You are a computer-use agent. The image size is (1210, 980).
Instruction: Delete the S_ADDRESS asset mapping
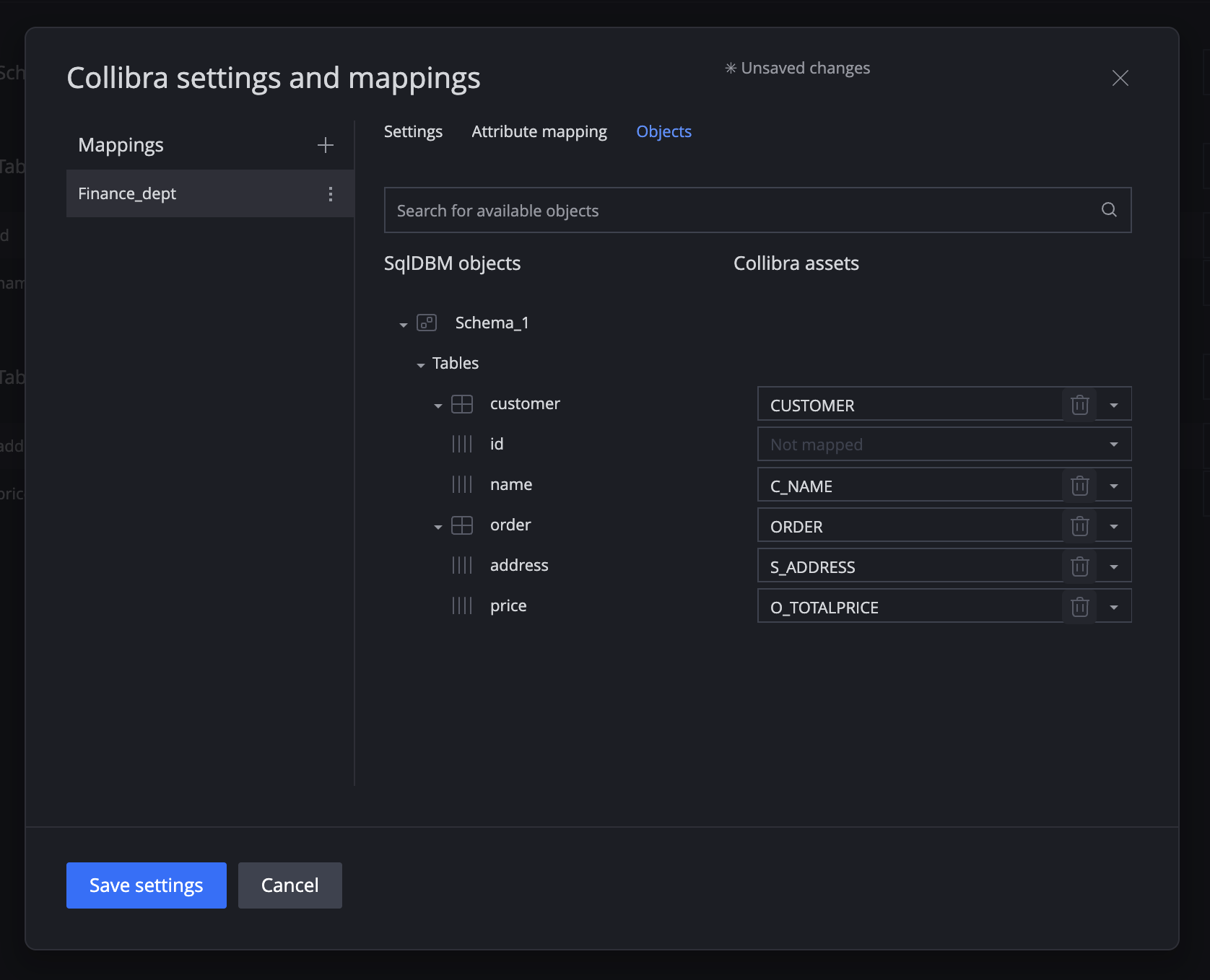click(x=1079, y=566)
